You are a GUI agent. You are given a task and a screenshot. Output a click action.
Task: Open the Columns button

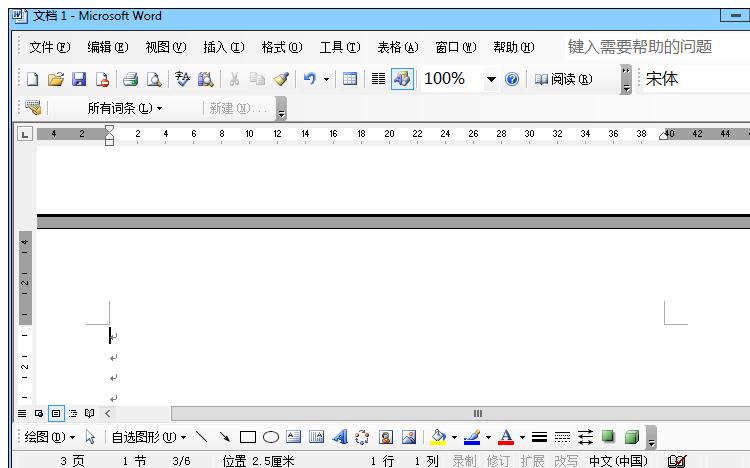click(378, 79)
